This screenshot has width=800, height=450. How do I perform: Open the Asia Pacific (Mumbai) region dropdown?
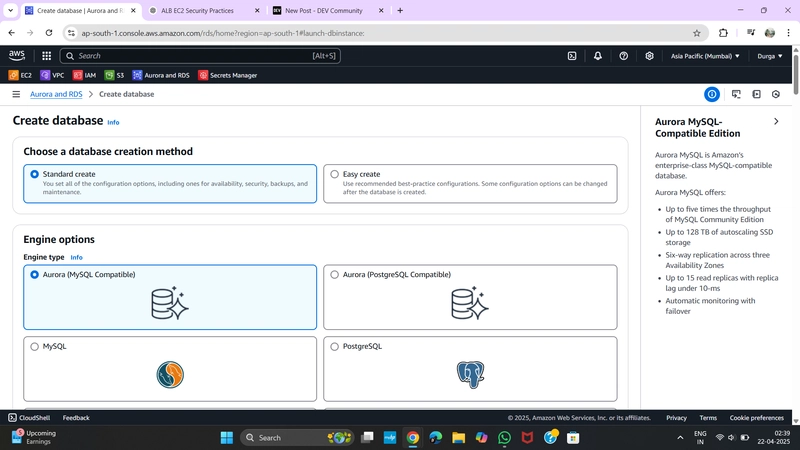[705, 56]
